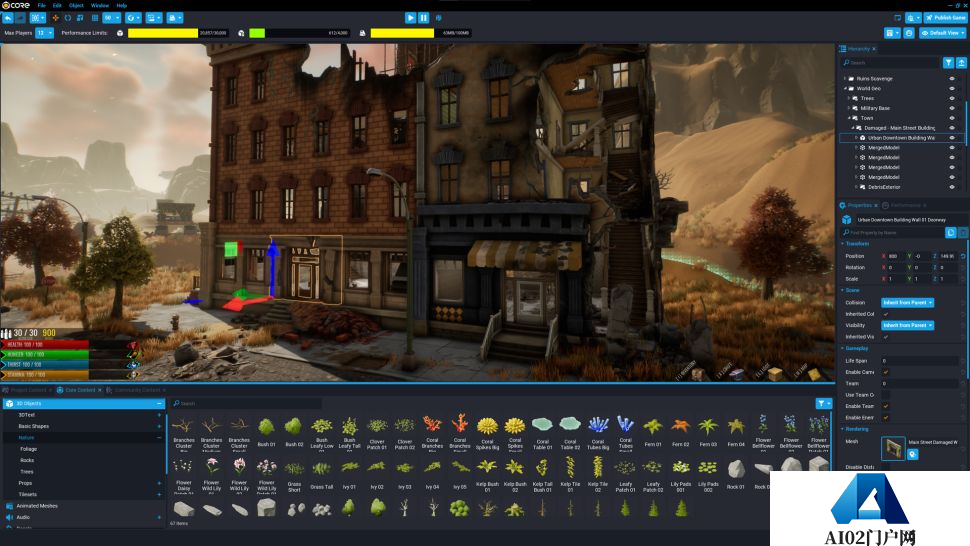Open the save options dropdown in toolbar
The height and width of the screenshot is (546, 970).
tap(175, 18)
